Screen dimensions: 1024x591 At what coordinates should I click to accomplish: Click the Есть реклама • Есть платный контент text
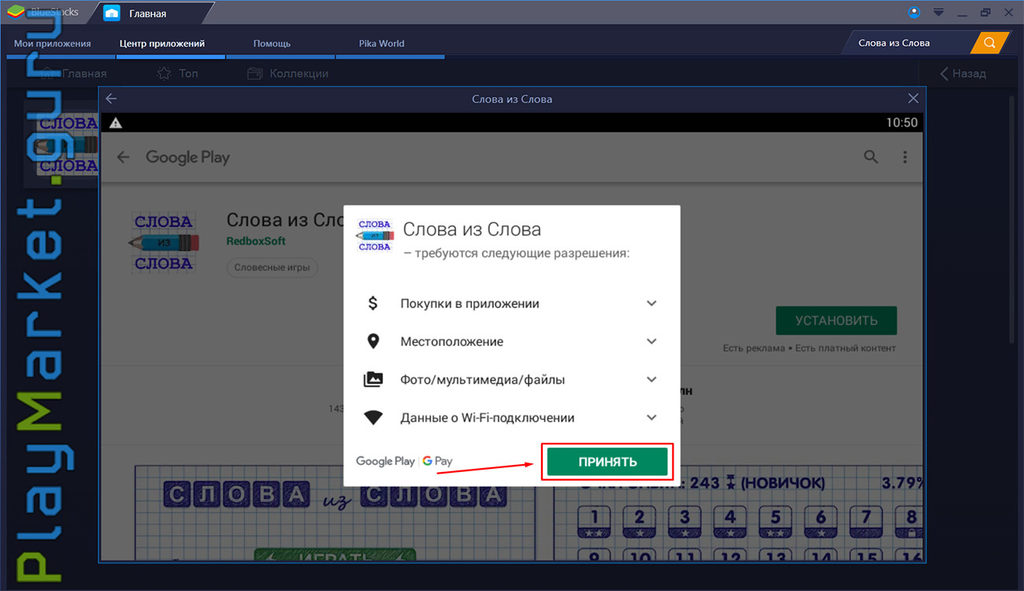tap(809, 348)
